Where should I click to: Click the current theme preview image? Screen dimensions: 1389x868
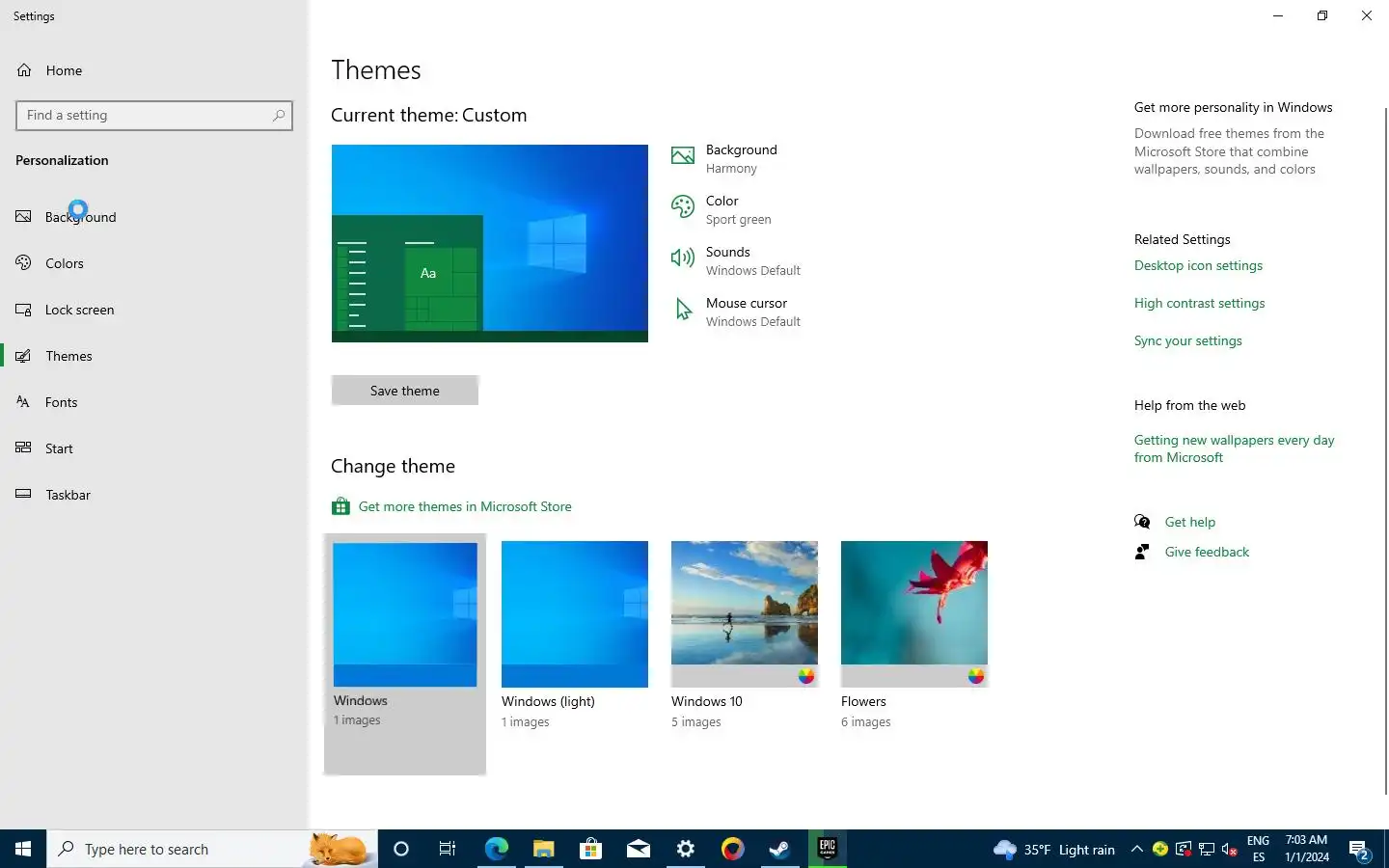tap(490, 243)
